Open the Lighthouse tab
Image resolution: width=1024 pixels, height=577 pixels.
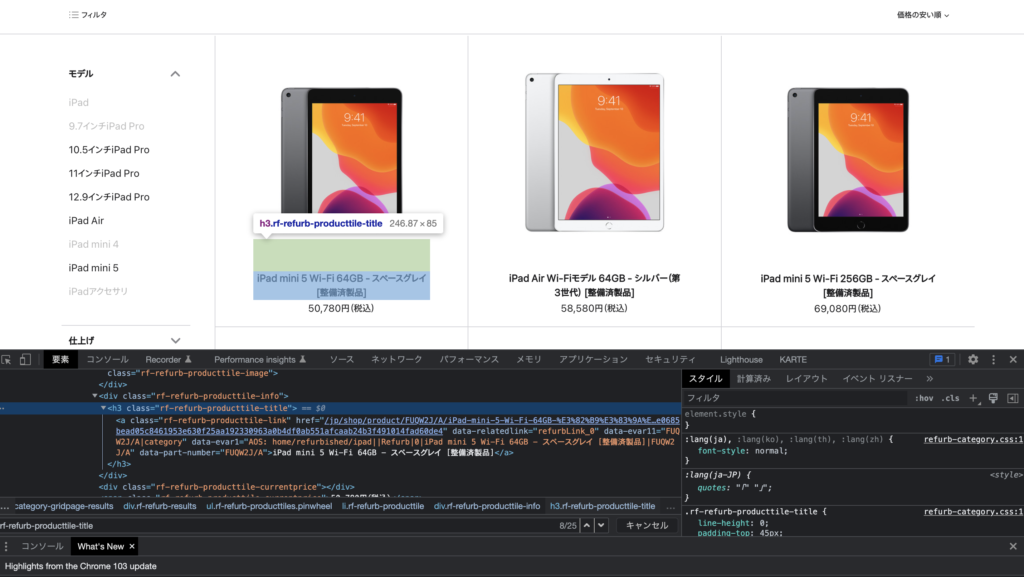(x=741, y=360)
